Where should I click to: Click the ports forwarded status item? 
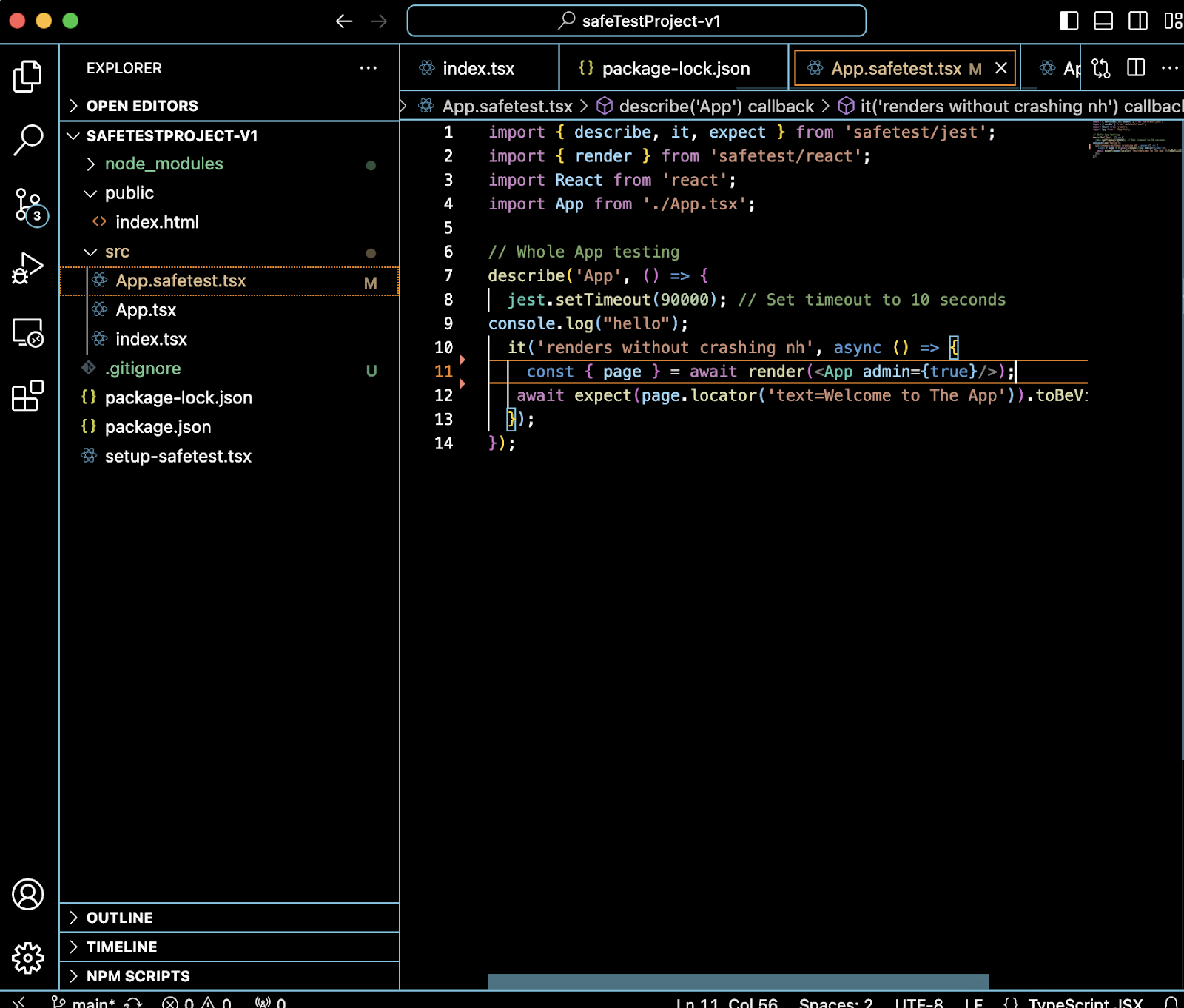tap(270, 1002)
